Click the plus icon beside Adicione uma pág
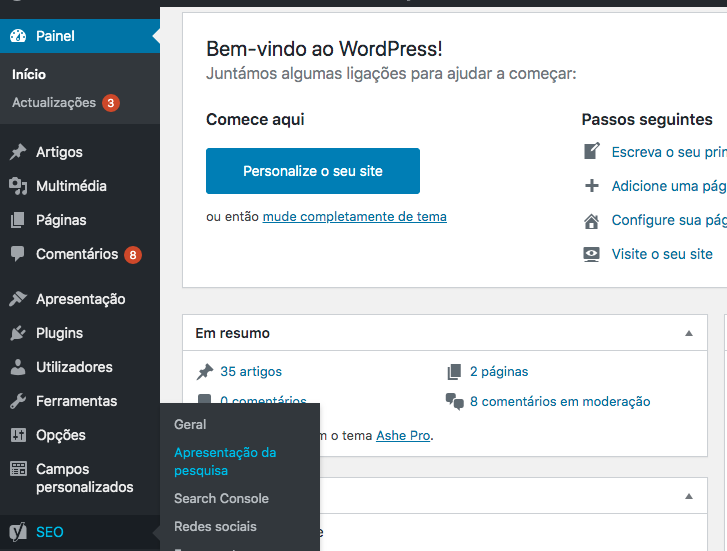This screenshot has height=551, width=727. pos(592,186)
